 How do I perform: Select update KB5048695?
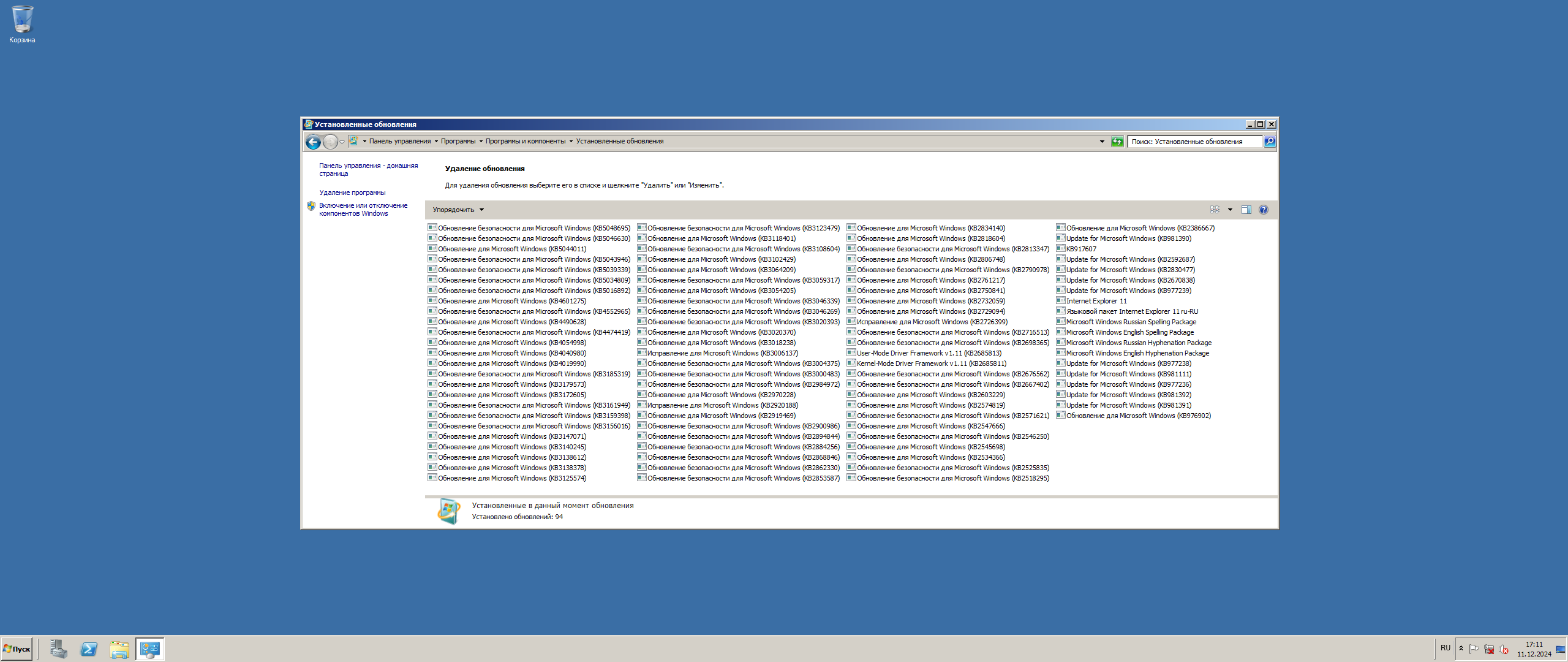[529, 228]
